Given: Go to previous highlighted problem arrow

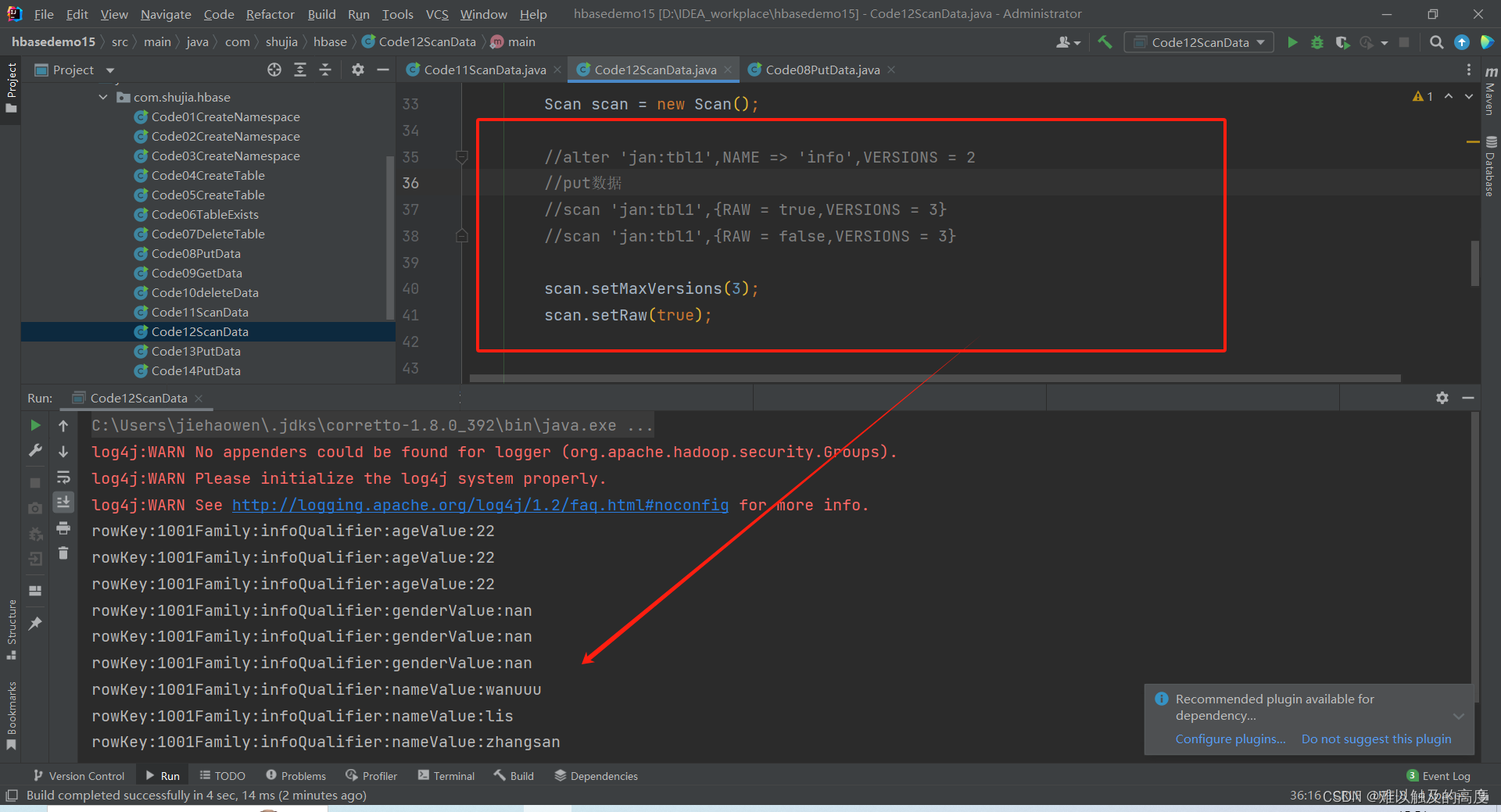Looking at the screenshot, I should click(x=1449, y=96).
